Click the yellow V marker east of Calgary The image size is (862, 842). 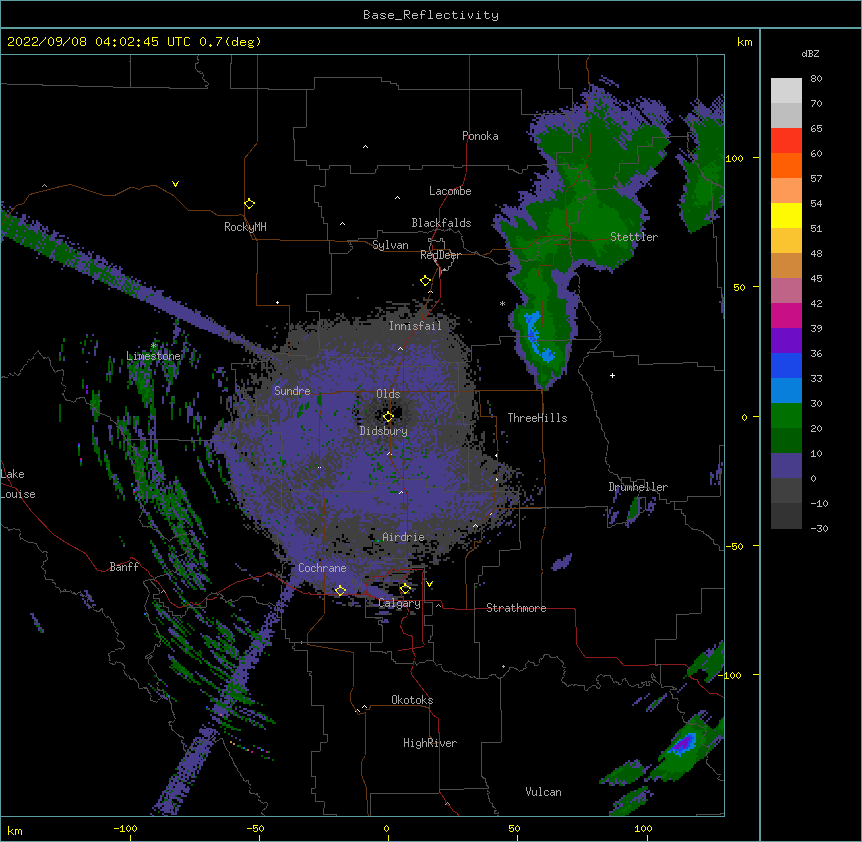click(429, 584)
